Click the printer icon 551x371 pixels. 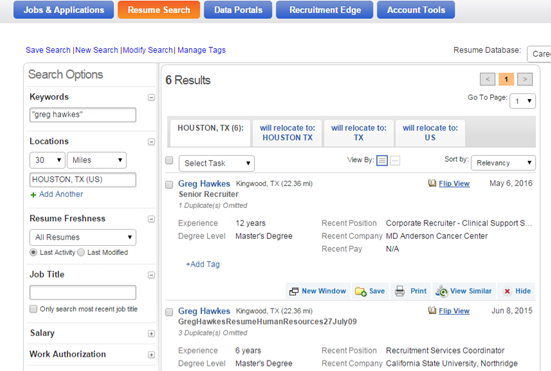point(400,291)
